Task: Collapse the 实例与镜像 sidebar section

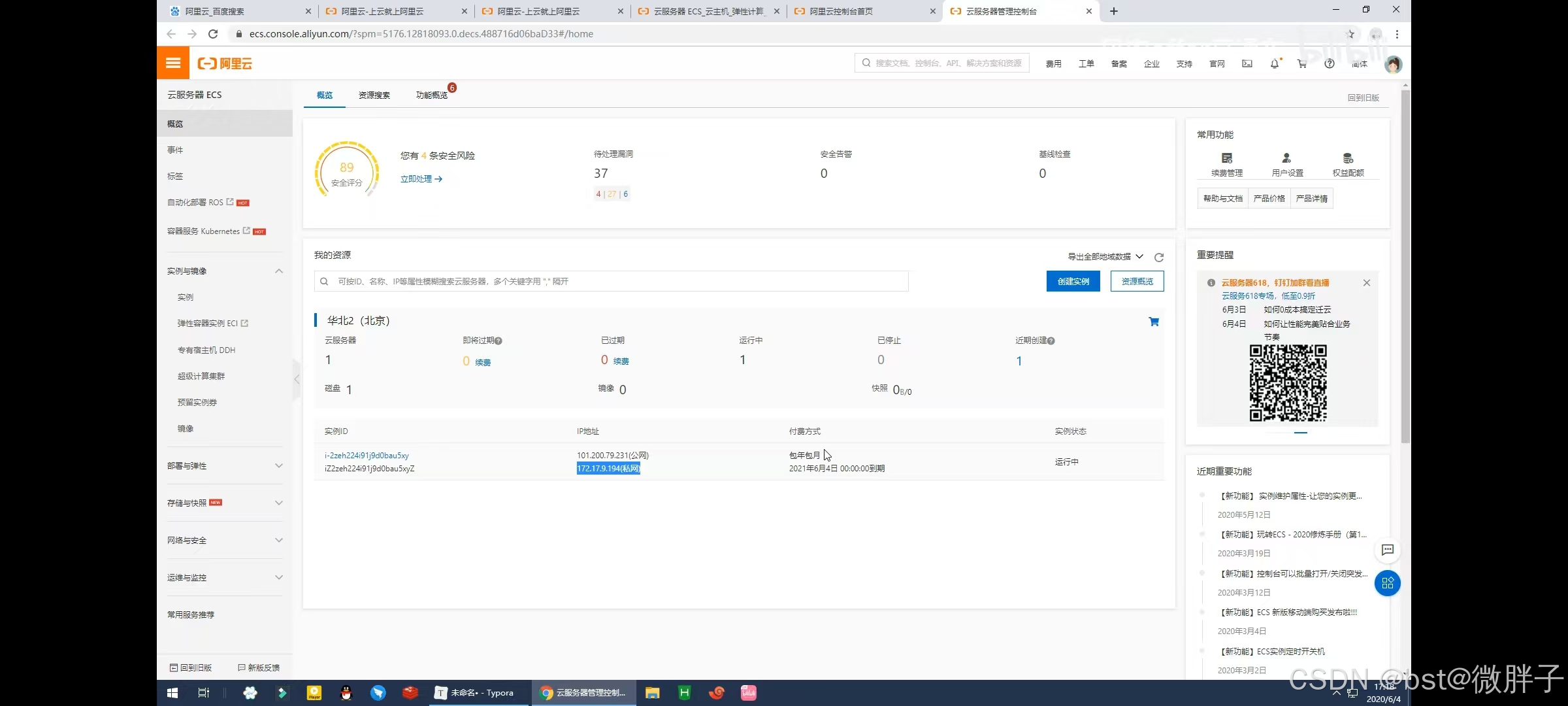Action: pos(279,271)
